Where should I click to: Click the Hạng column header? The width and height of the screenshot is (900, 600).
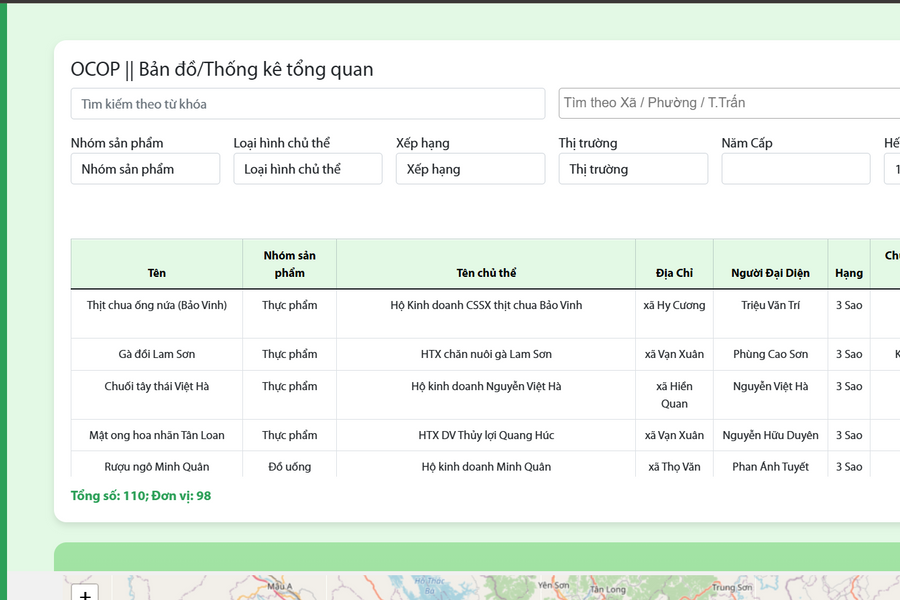pyautogui.click(x=849, y=272)
